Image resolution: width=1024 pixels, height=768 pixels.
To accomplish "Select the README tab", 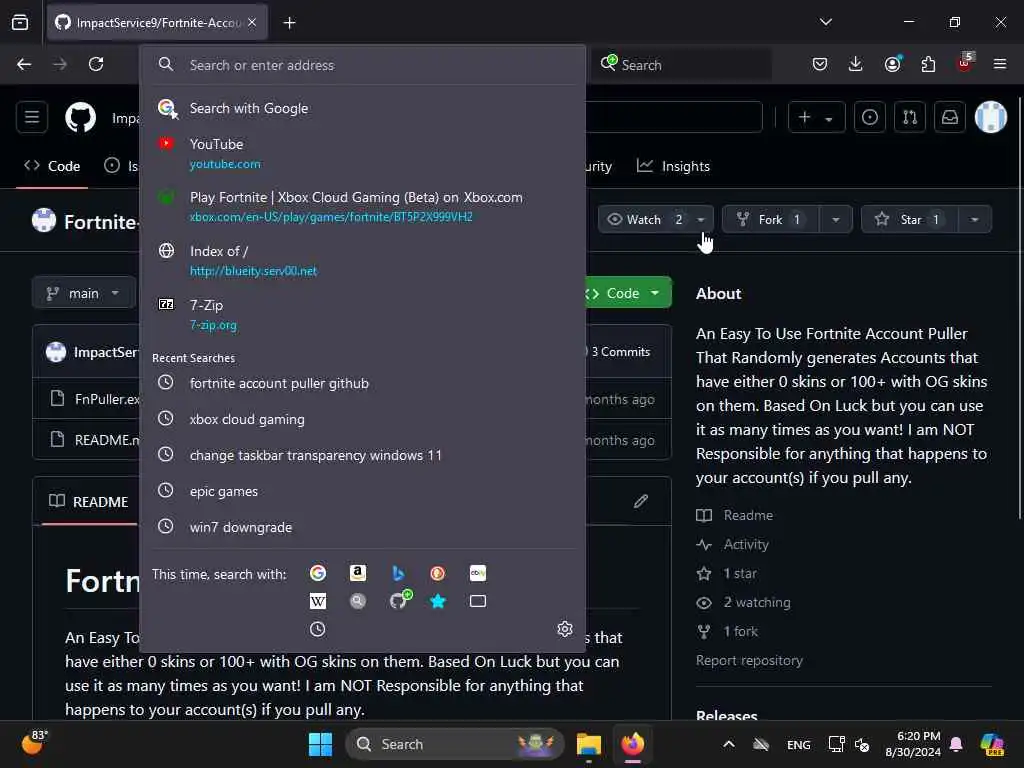I will [89, 502].
